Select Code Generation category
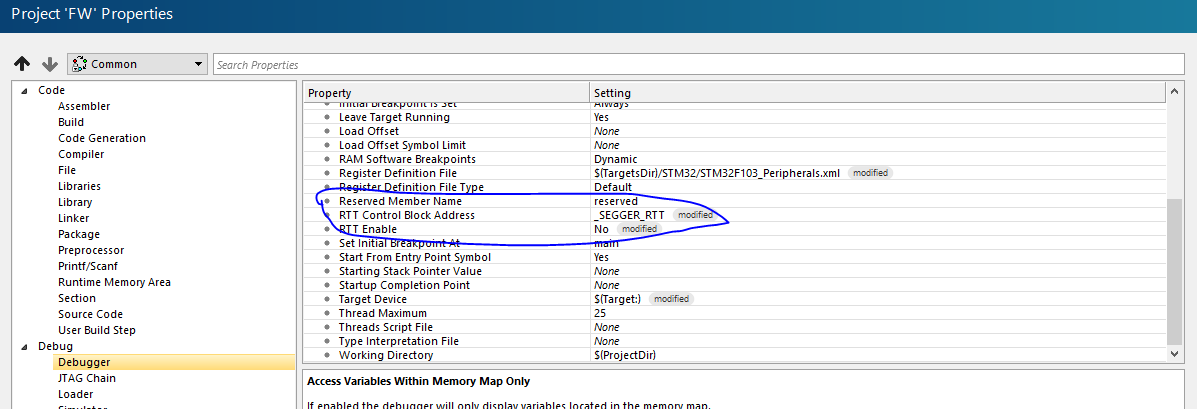This screenshot has width=1197, height=409. point(102,138)
